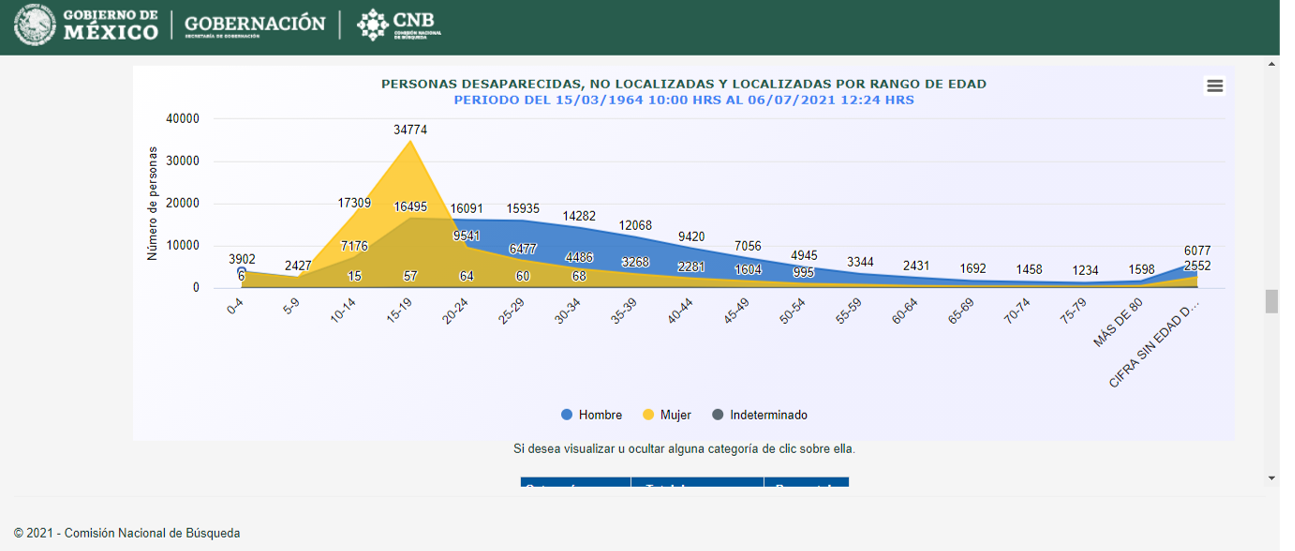
Task: Click the chart title about rango de edad
Action: point(683,84)
